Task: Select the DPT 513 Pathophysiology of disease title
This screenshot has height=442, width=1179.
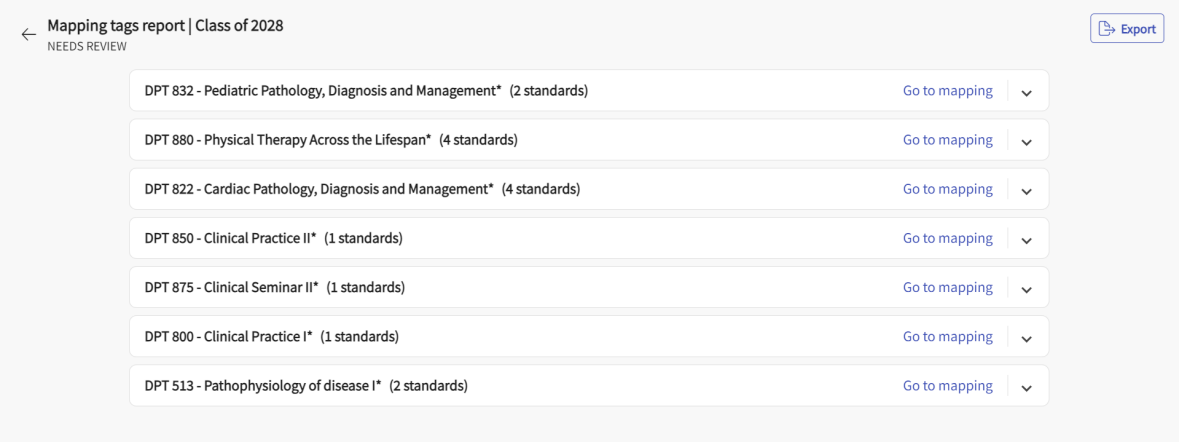Action: coord(263,386)
